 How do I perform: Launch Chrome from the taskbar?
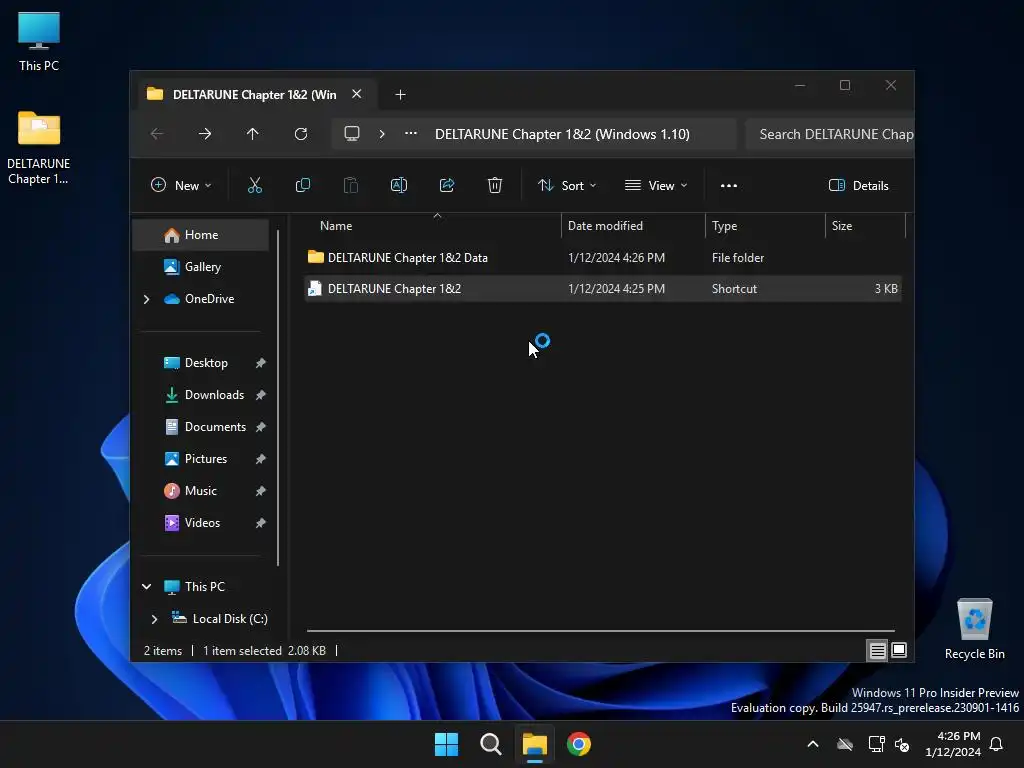[x=579, y=744]
